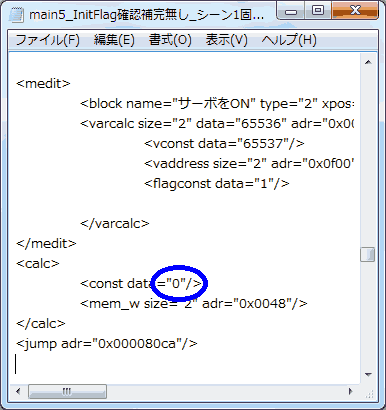This screenshot has width=386, height=410.
Task: Click the window resize grip corner
Action: 369,392
